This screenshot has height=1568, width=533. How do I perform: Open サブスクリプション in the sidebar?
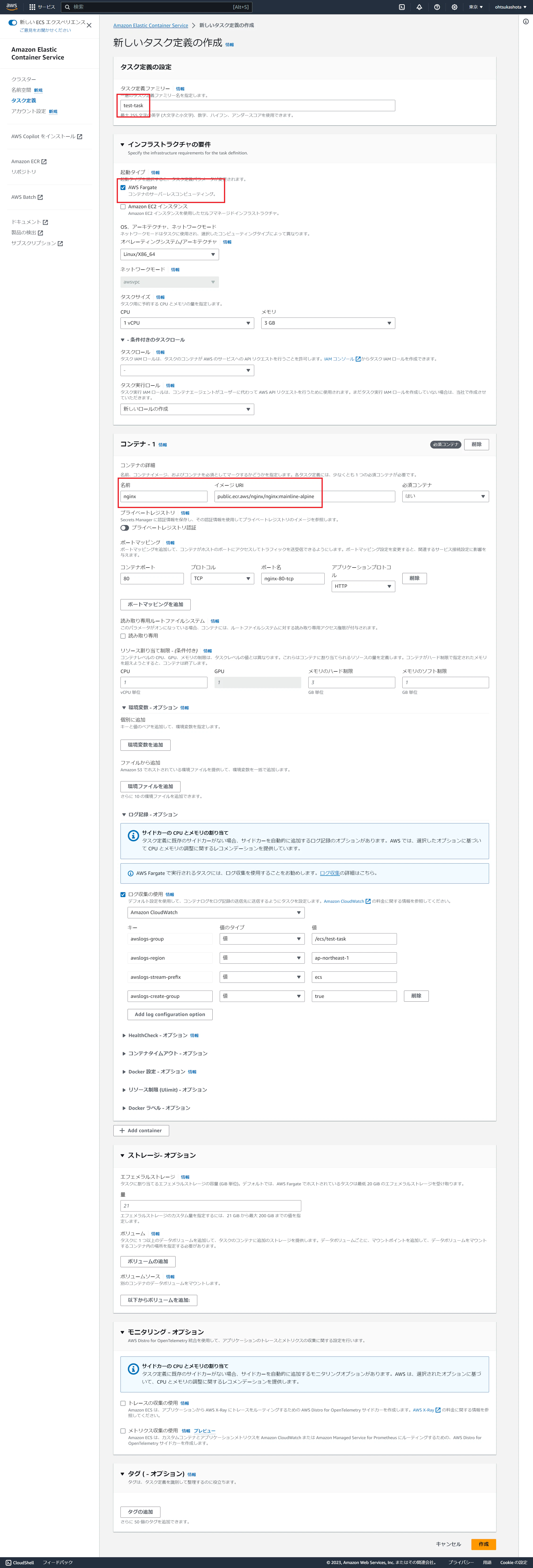point(37,243)
